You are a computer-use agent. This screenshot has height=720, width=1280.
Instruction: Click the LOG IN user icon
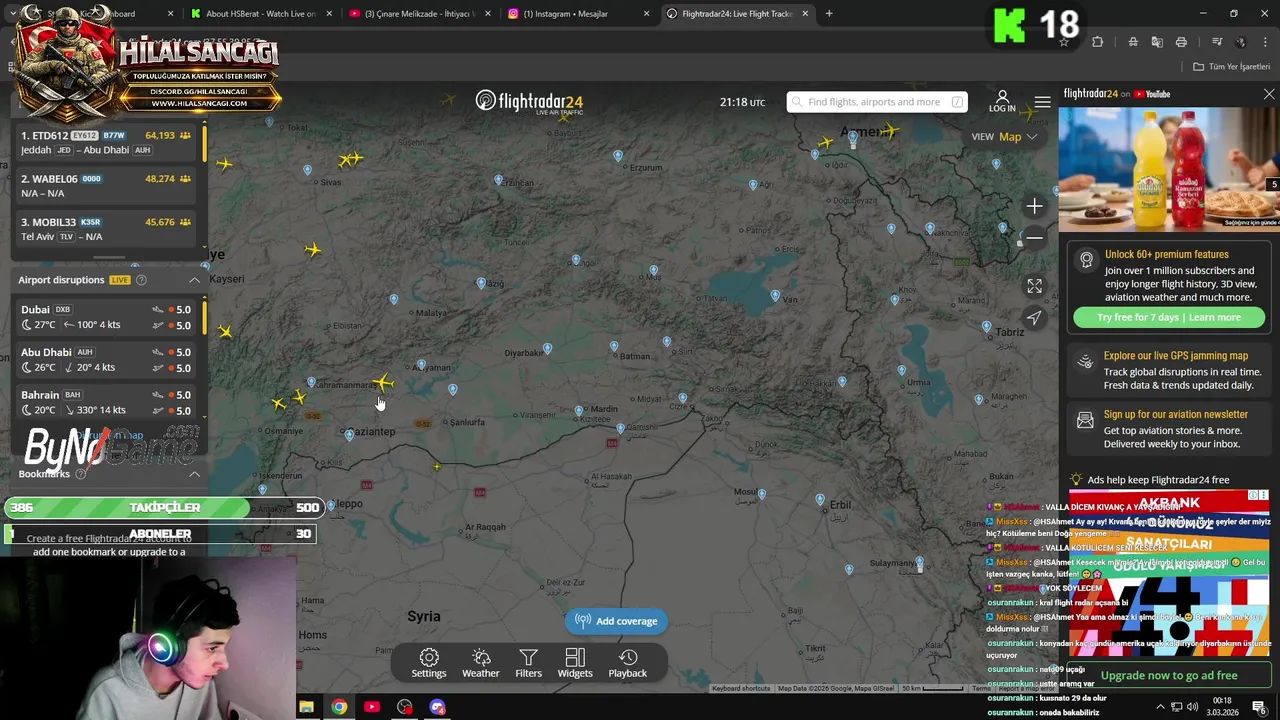click(1002, 101)
